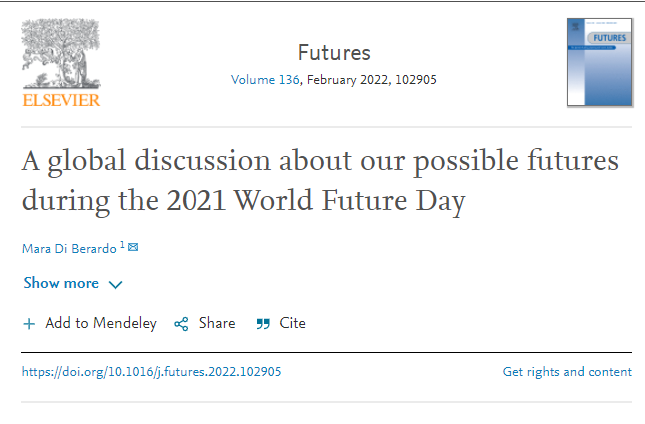The width and height of the screenshot is (645, 424).
Task: Click the Show more text
Action: click(61, 284)
